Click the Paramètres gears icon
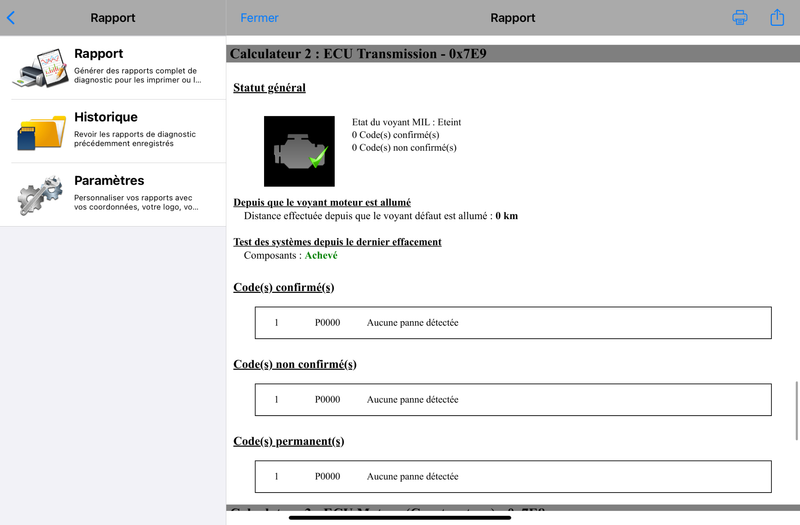 40,195
